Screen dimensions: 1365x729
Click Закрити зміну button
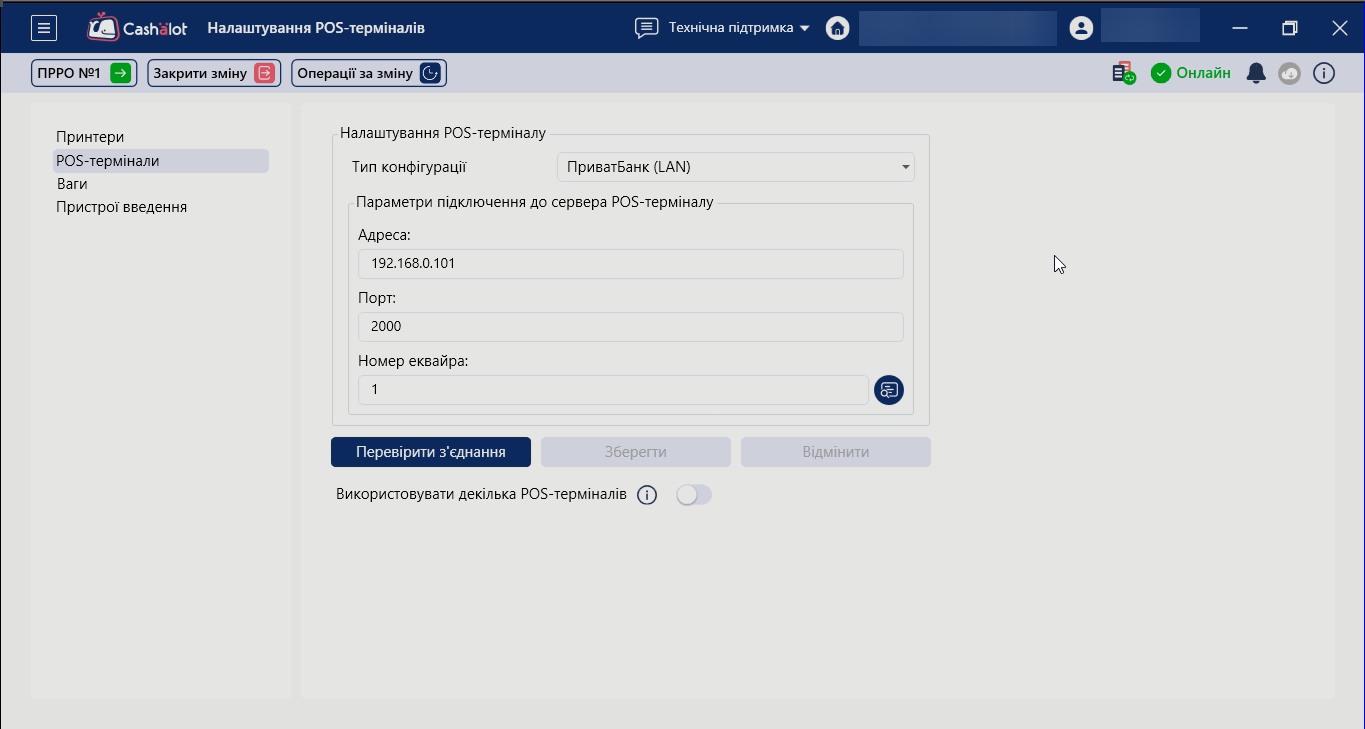pyautogui.click(x=213, y=73)
